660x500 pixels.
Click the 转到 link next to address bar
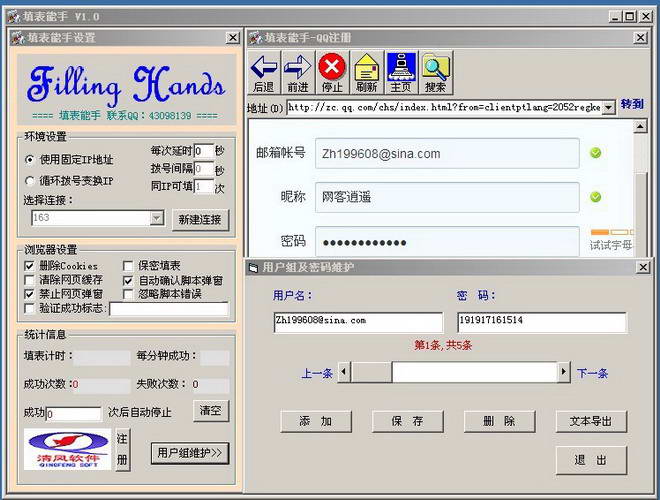pyautogui.click(x=632, y=104)
